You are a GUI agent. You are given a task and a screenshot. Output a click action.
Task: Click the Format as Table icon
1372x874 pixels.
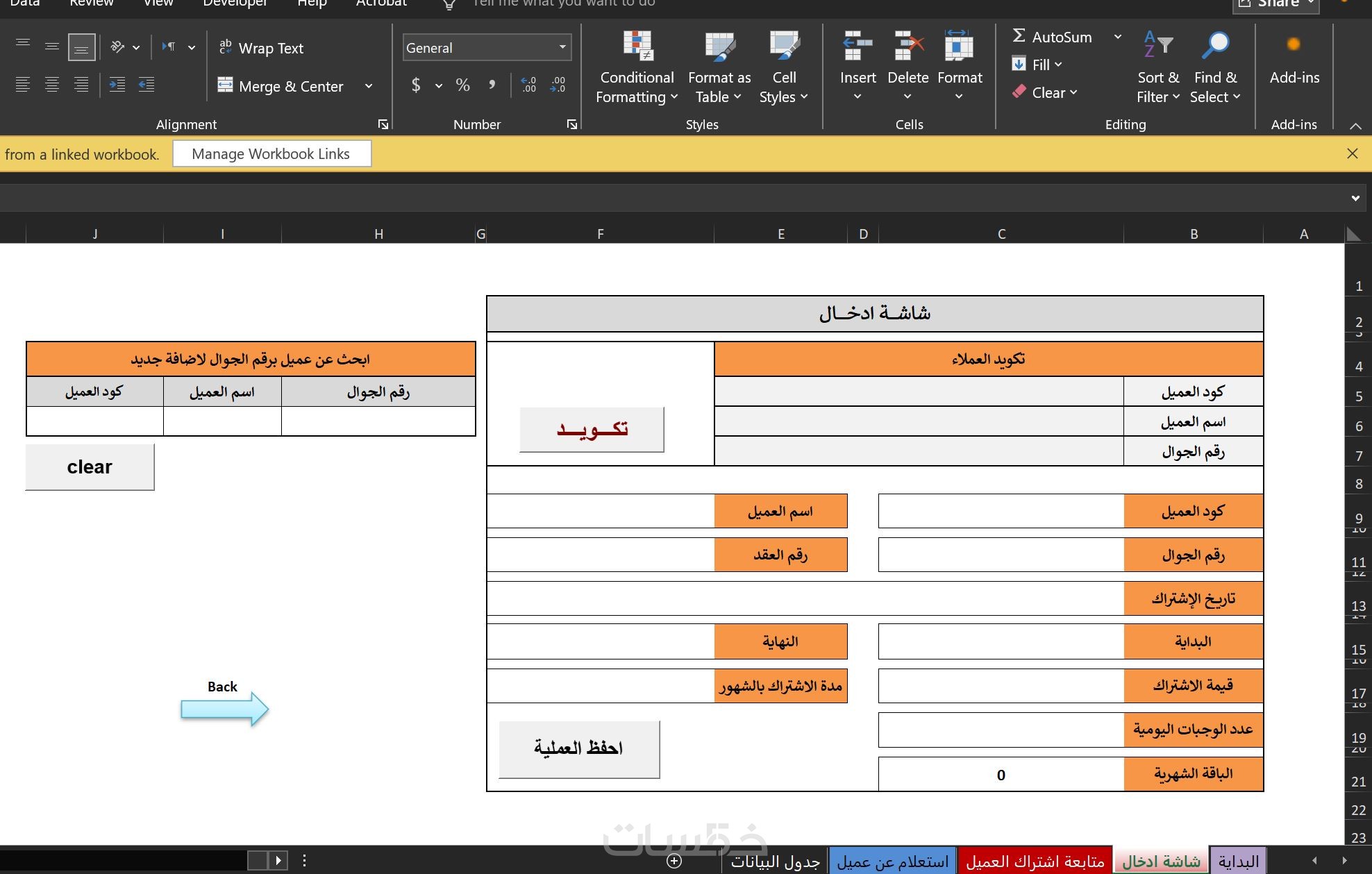coord(719,47)
